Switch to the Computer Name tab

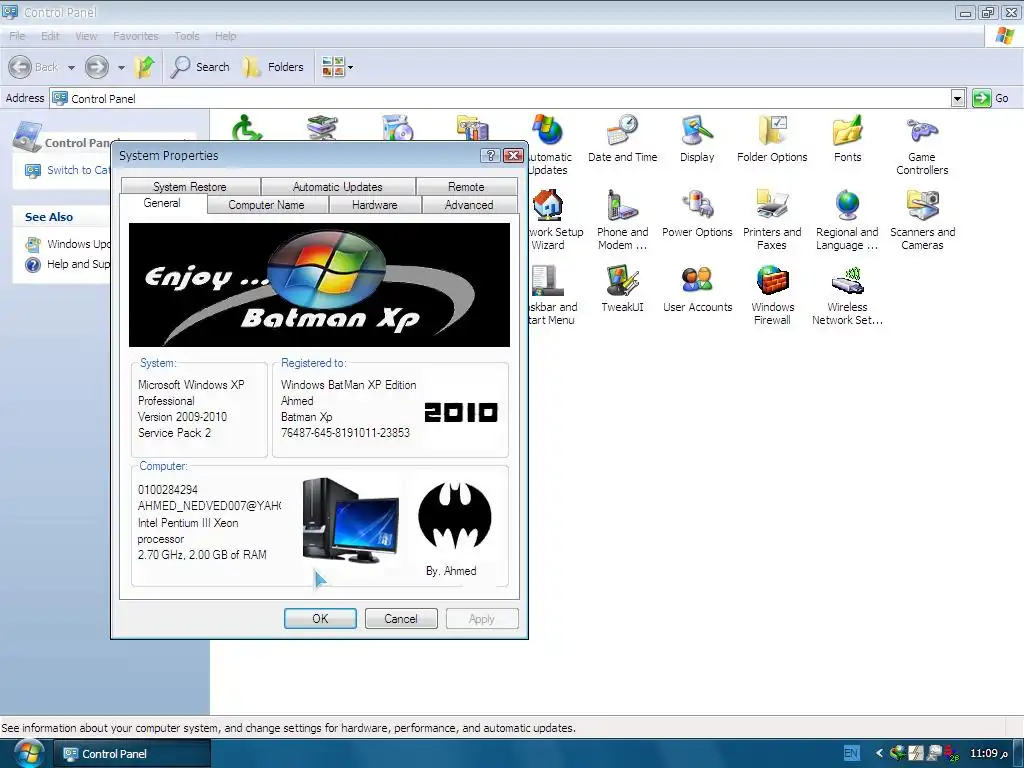point(266,204)
